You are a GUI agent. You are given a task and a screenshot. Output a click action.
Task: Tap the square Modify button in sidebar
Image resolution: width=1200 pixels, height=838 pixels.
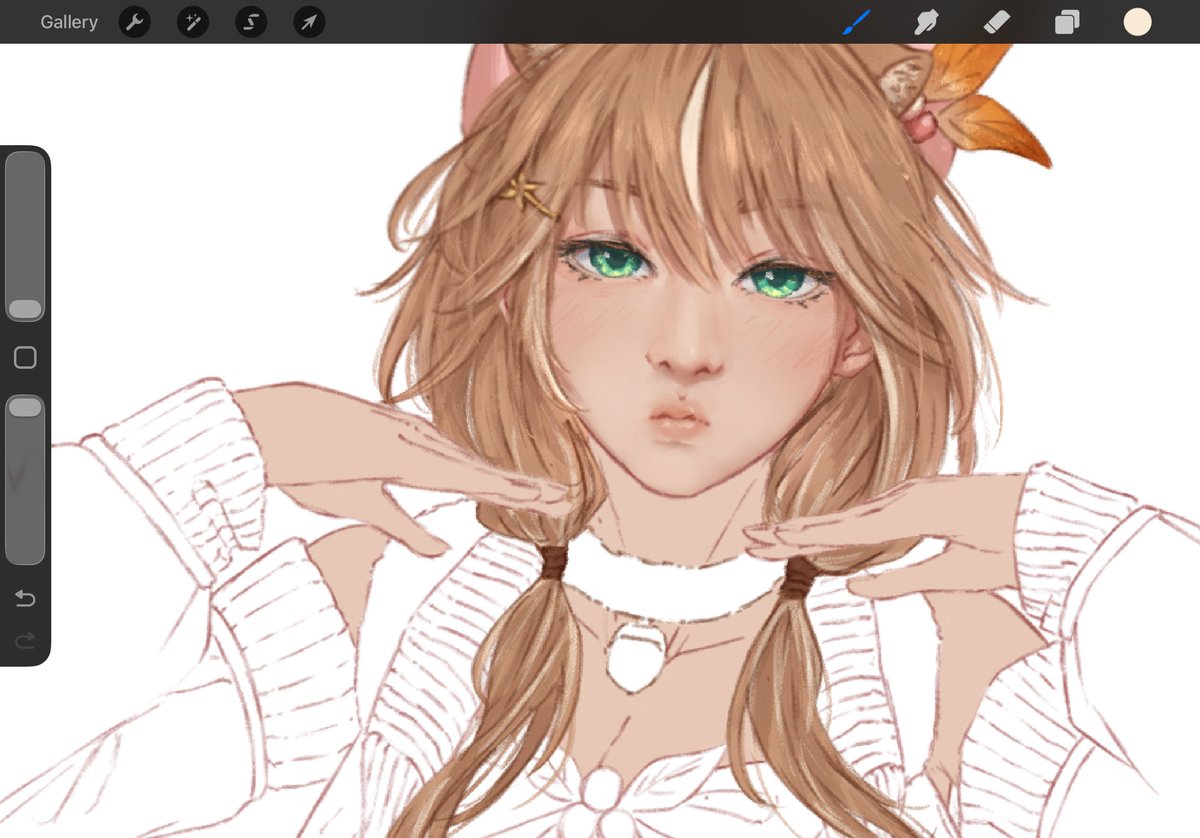tap(25, 358)
